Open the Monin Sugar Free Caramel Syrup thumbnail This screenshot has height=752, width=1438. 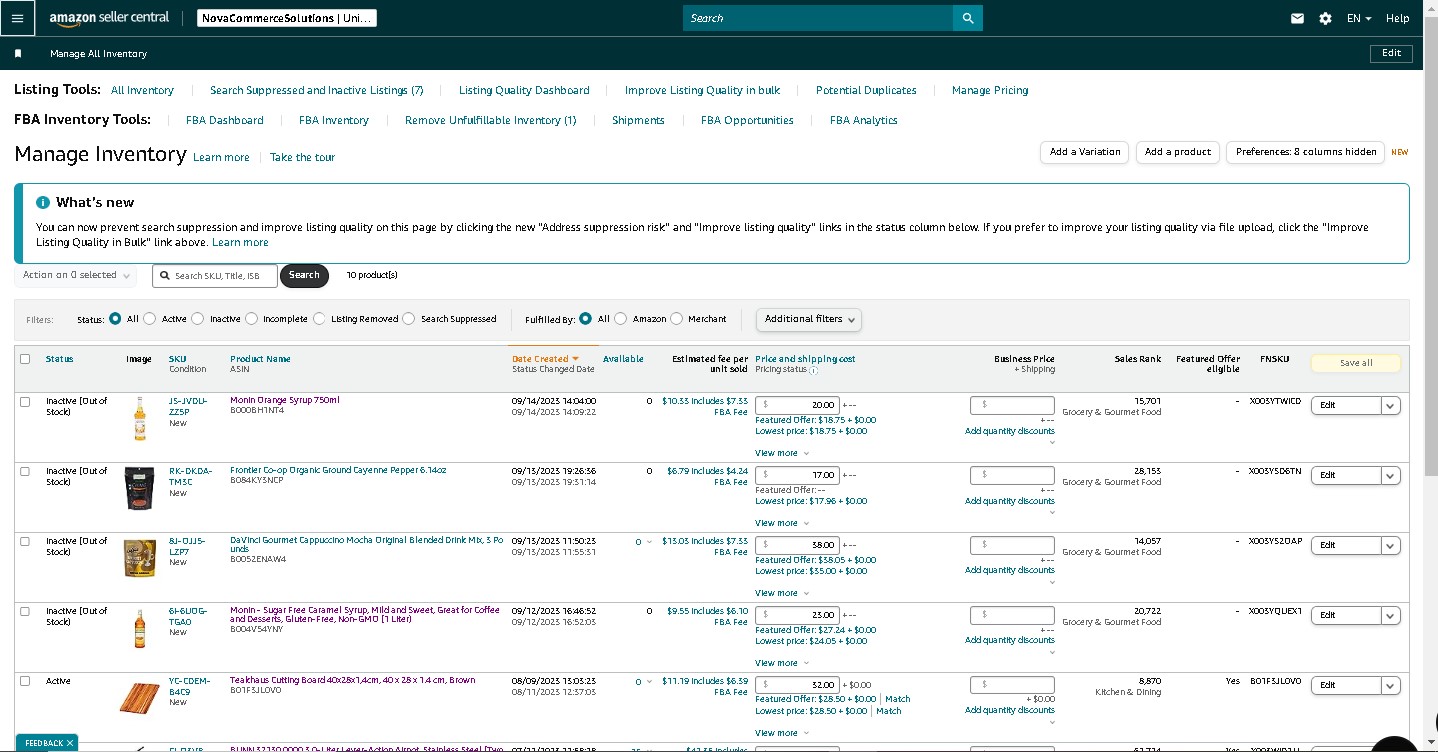point(139,629)
